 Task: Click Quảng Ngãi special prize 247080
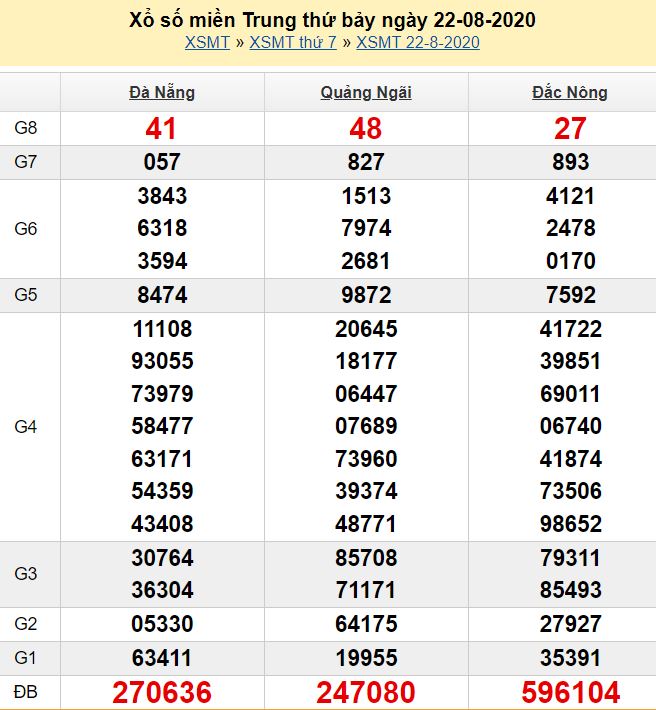(x=366, y=691)
